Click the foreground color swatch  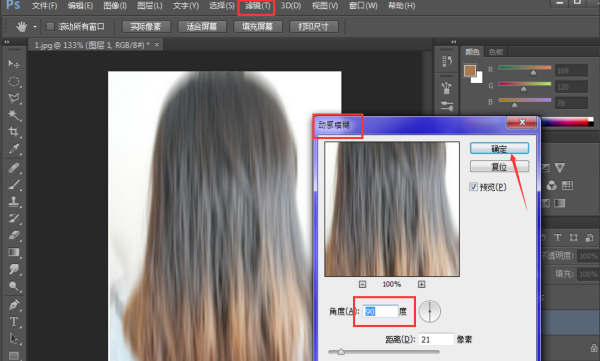[470, 71]
